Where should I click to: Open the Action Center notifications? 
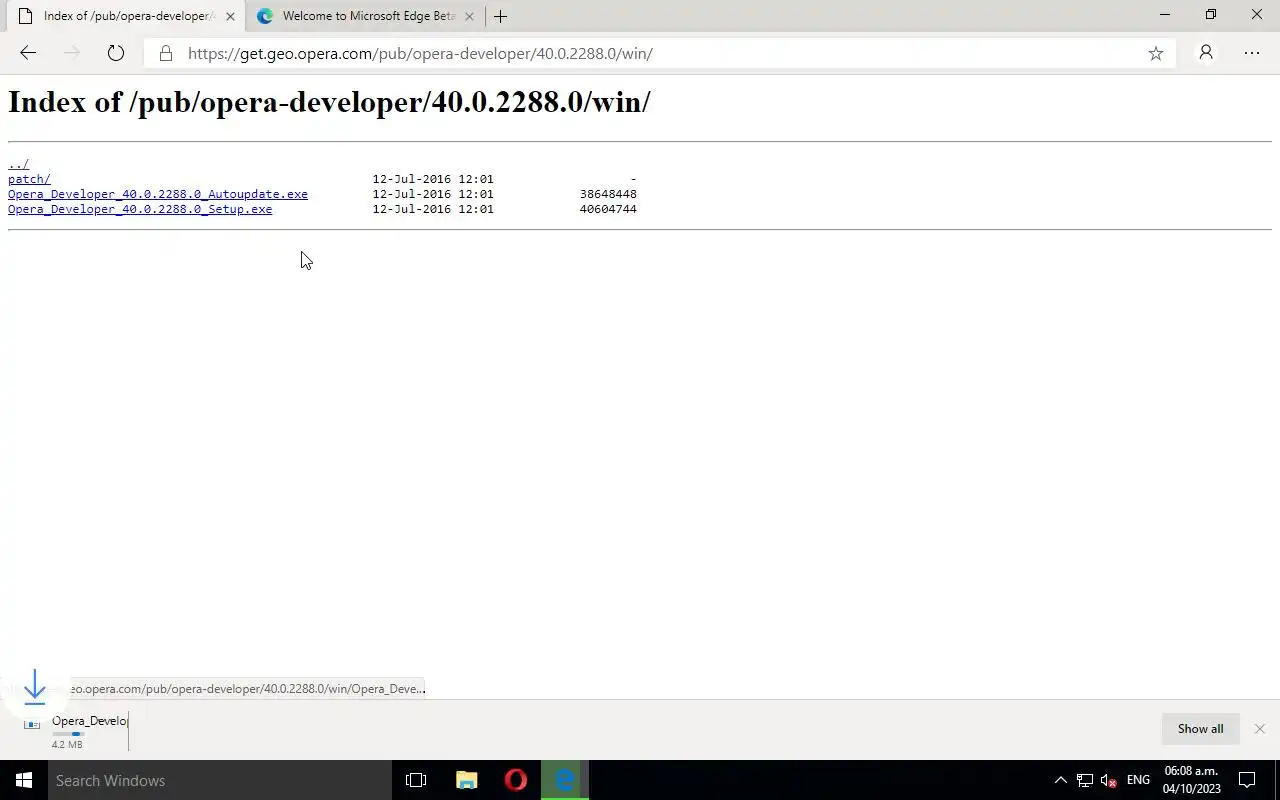[x=1247, y=780]
